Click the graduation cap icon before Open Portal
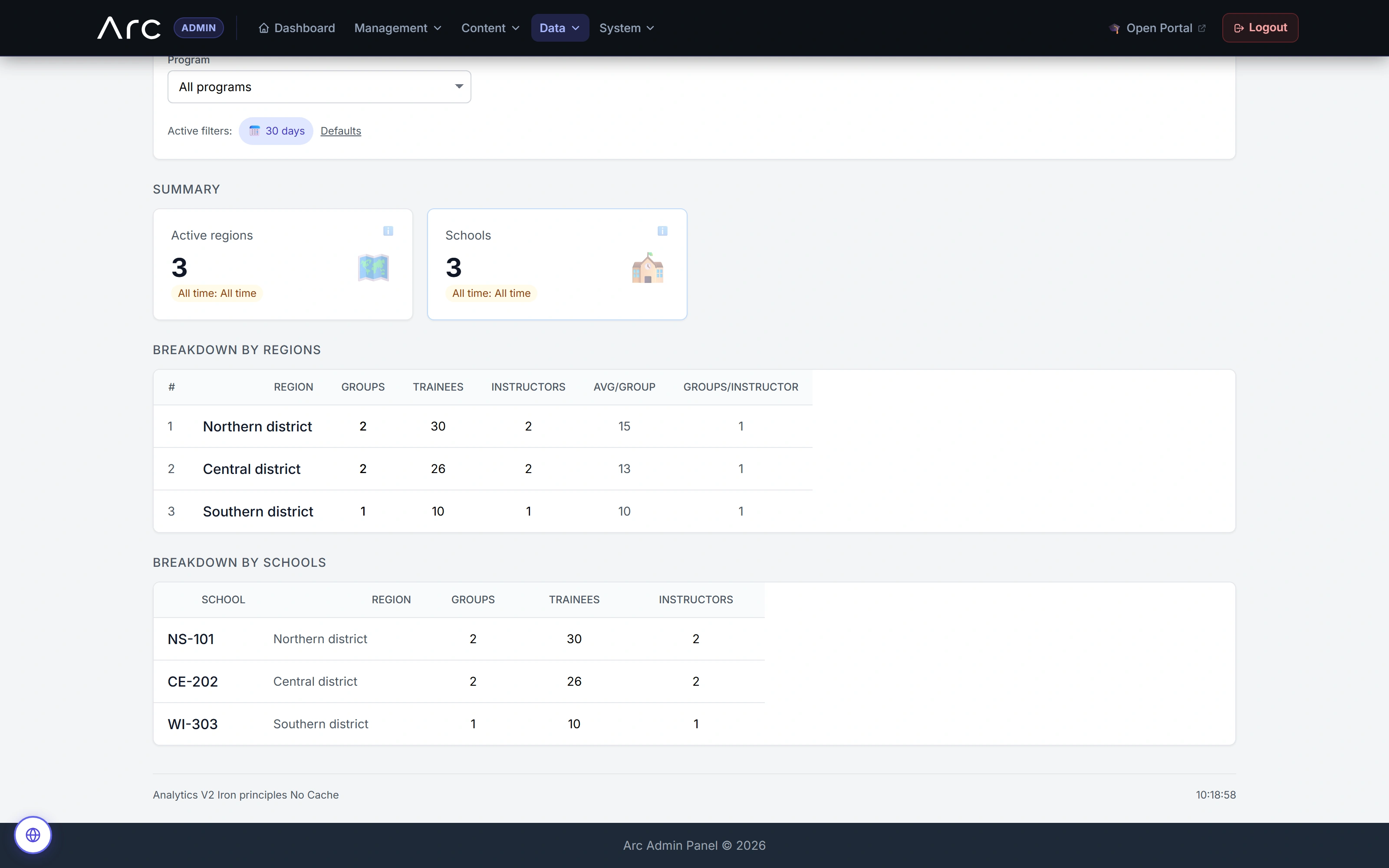Viewport: 1389px width, 868px height. pyautogui.click(x=1115, y=28)
